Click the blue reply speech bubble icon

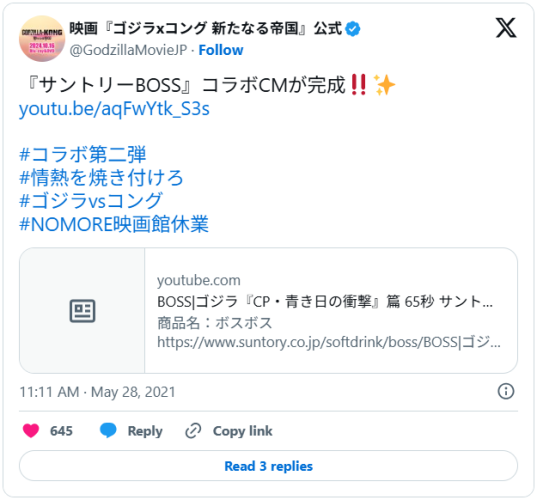tap(108, 430)
